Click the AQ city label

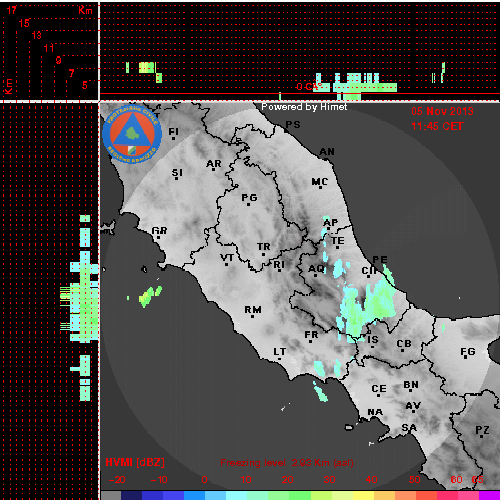point(316,269)
